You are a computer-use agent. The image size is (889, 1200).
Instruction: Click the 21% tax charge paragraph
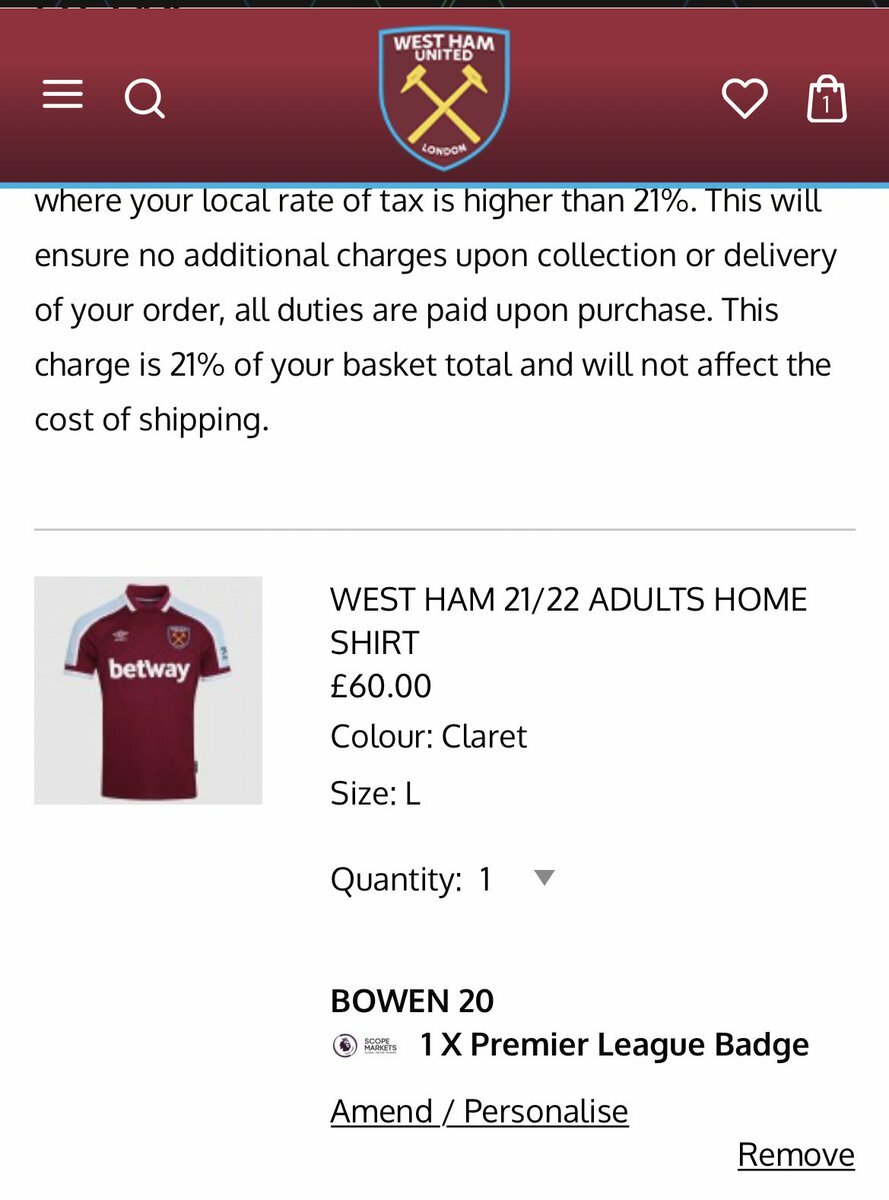[x=434, y=310]
